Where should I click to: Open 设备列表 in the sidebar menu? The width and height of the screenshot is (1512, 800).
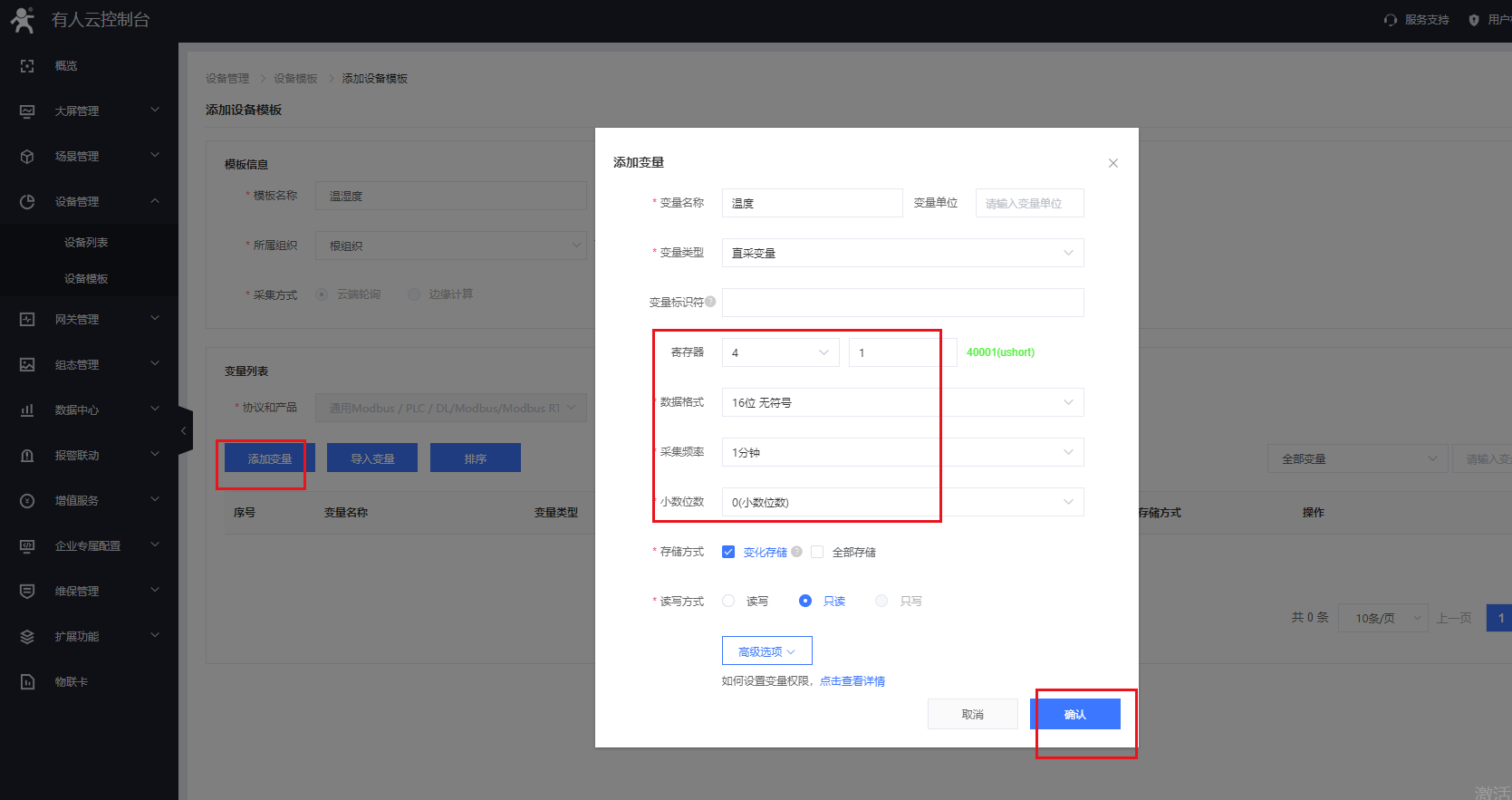[x=86, y=243]
